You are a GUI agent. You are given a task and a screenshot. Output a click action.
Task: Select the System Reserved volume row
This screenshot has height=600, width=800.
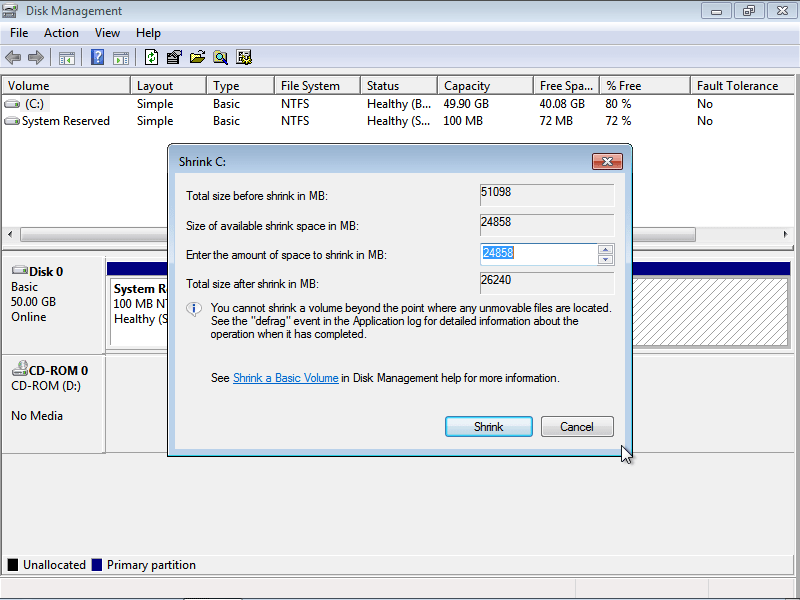tap(65, 120)
